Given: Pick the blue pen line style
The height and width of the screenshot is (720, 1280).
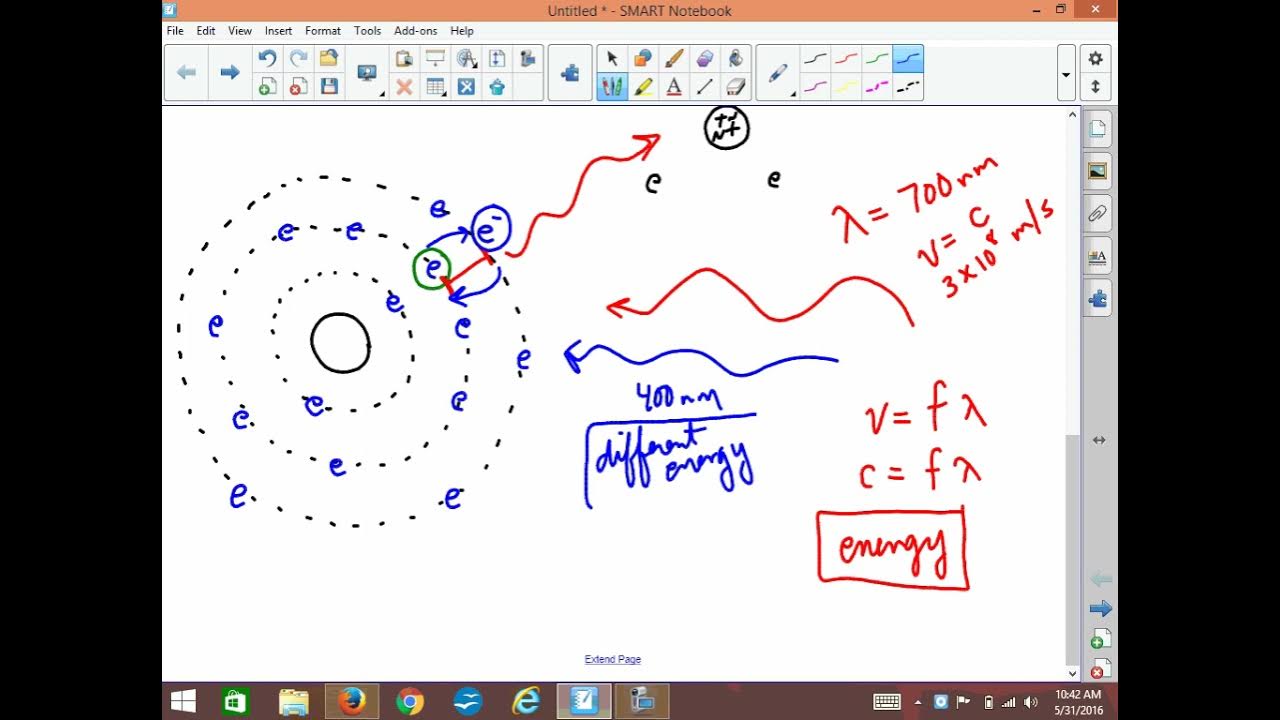Looking at the screenshot, I should [x=908, y=59].
